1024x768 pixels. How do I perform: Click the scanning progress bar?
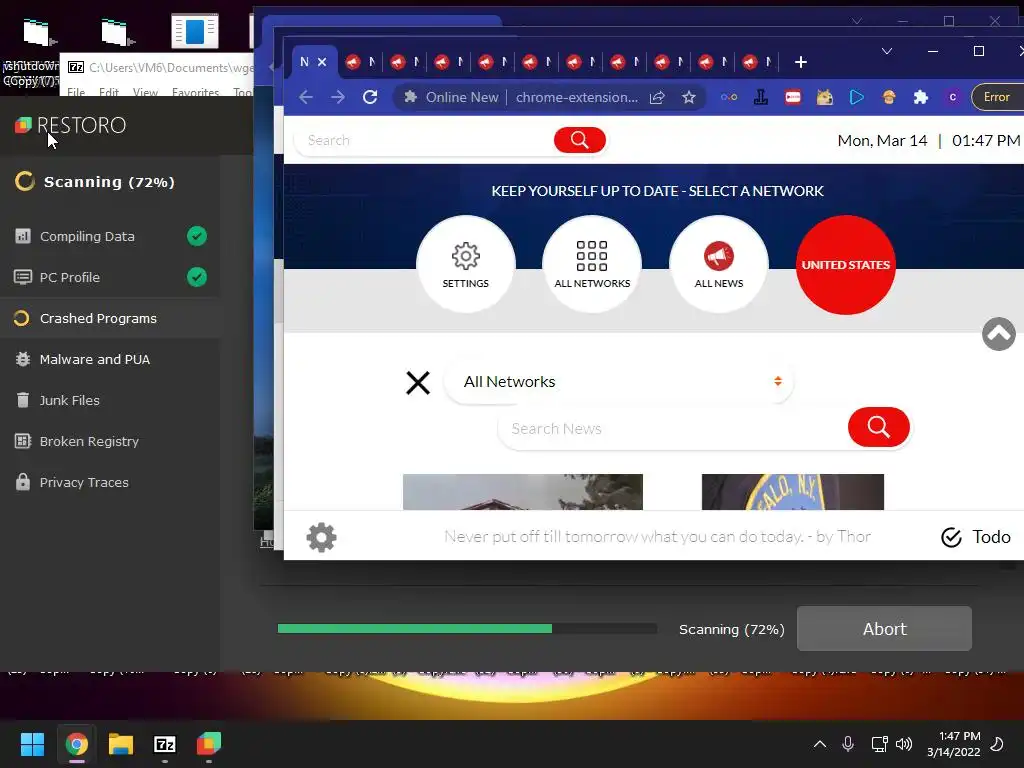click(467, 628)
